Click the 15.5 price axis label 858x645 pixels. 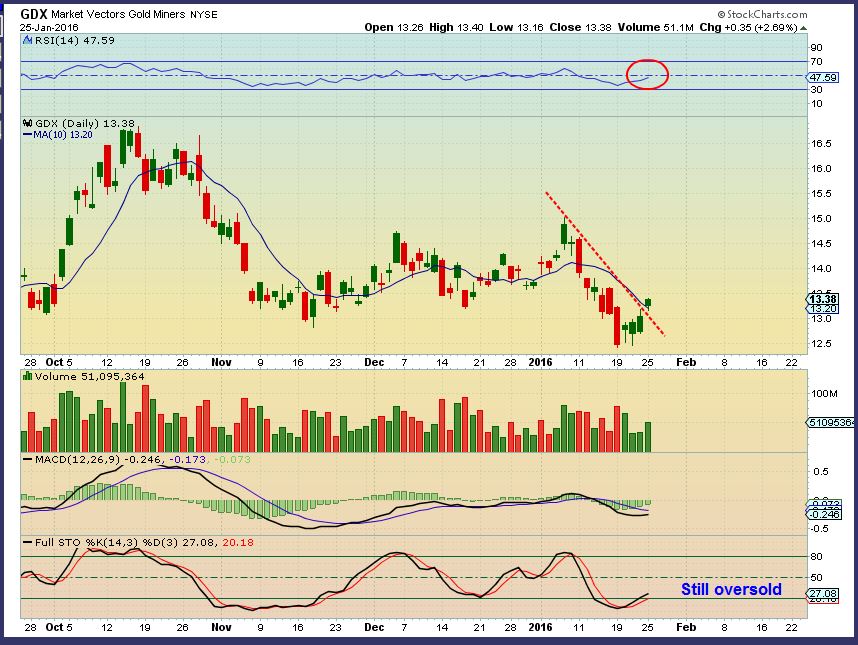pos(821,194)
